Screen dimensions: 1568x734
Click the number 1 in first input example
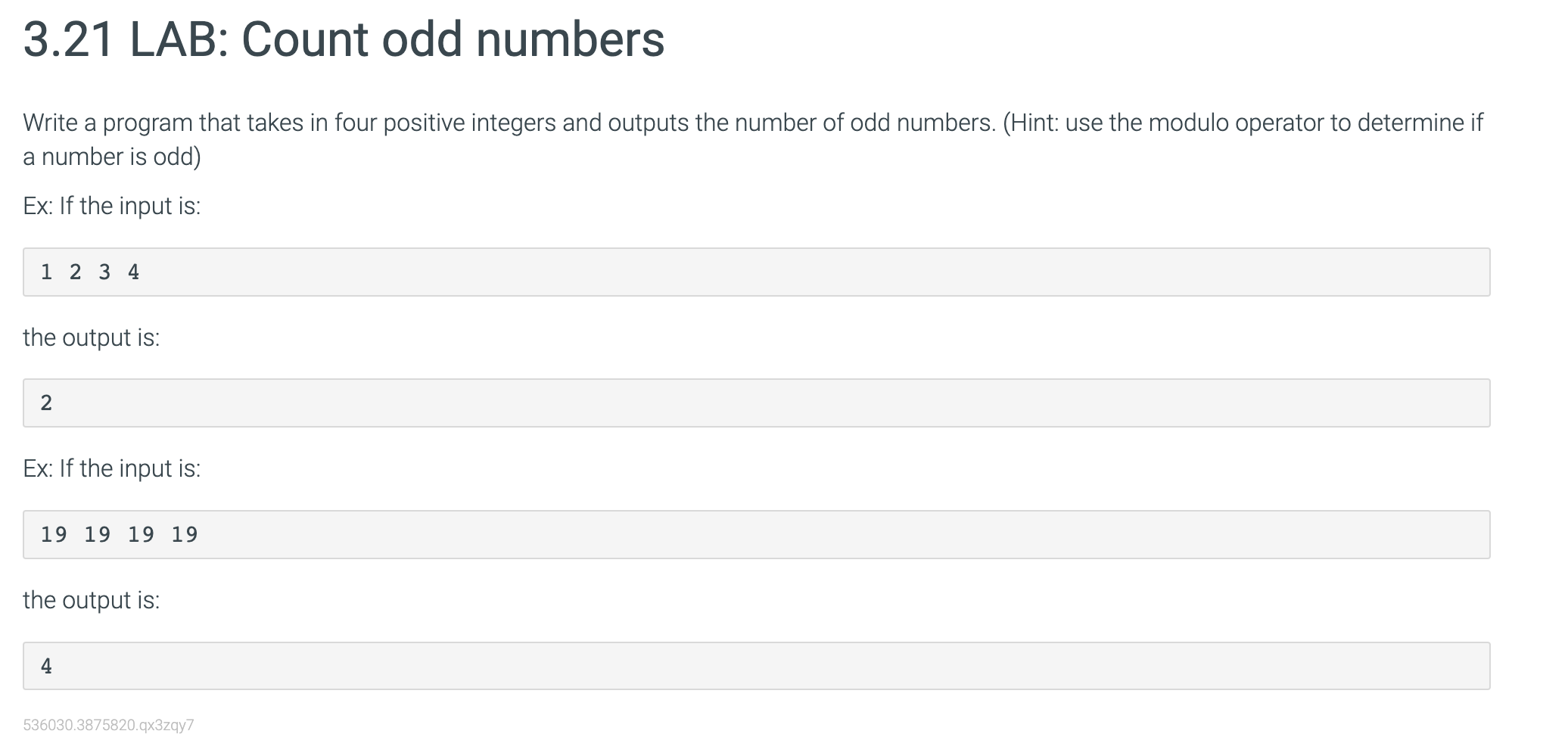click(x=46, y=272)
